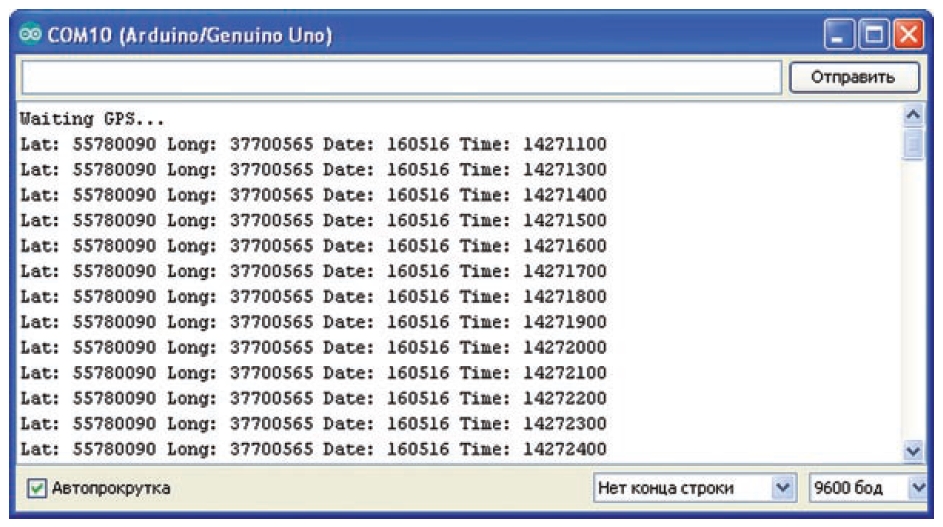Image resolution: width=943 pixels, height=527 pixels.
Task: Open the Нет конца строки dropdown
Action: 695,487
